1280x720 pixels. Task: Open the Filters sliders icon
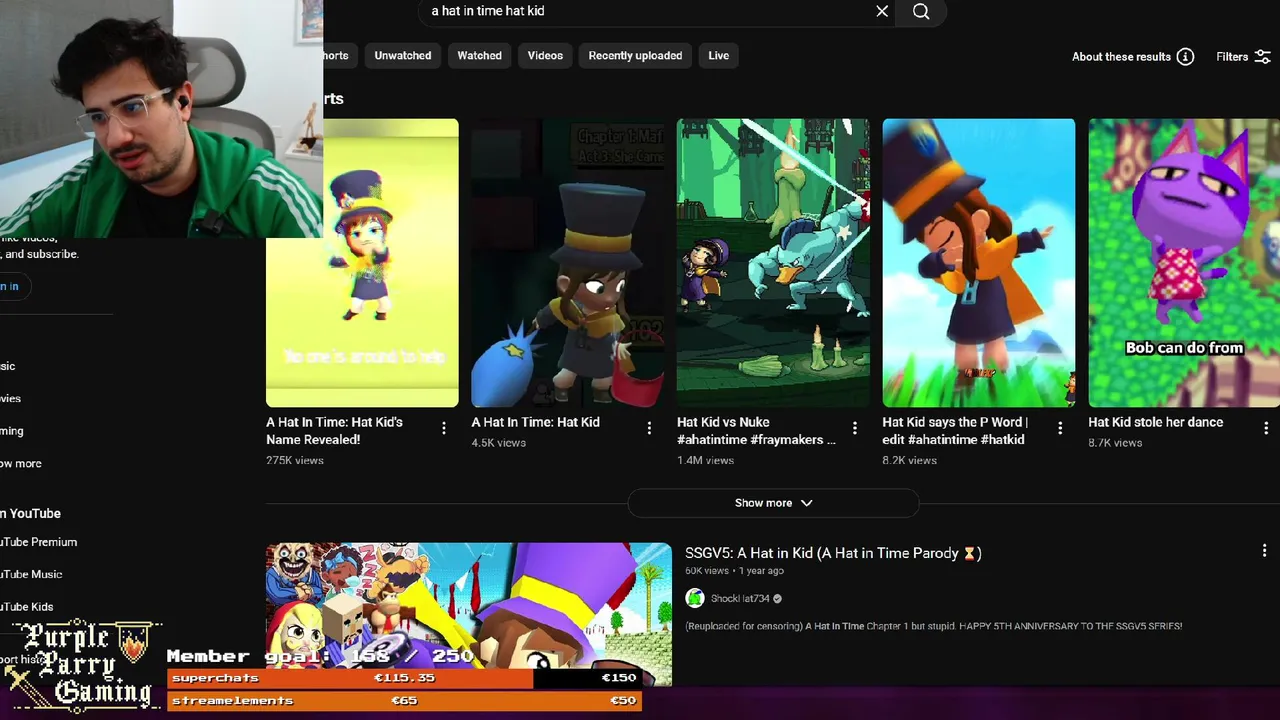pyautogui.click(x=1262, y=57)
